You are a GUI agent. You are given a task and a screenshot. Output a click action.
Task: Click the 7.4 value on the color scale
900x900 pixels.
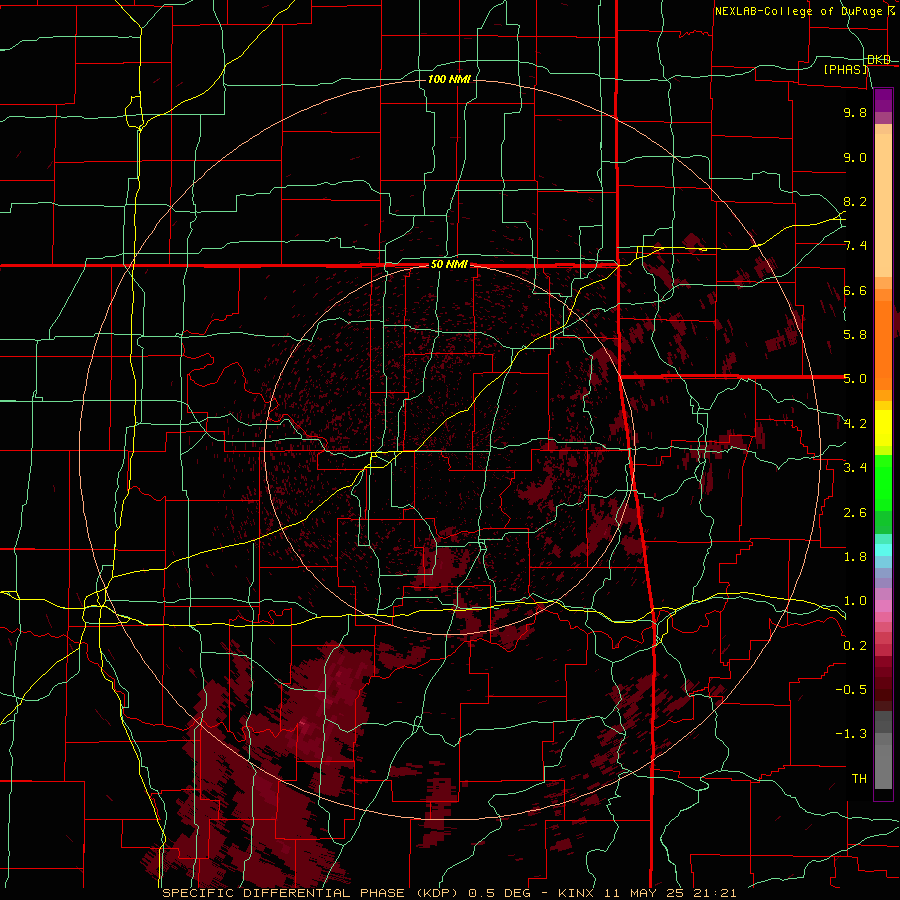[855, 246]
